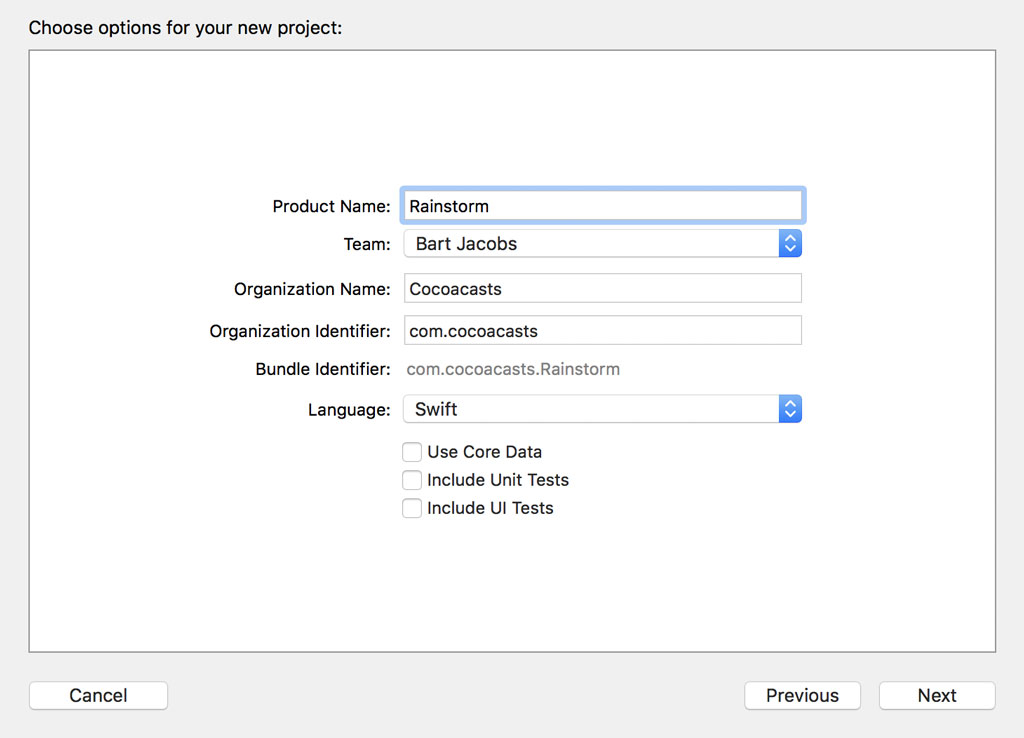This screenshot has width=1024, height=738.
Task: Click the Team selector stepper arrows
Action: (x=790, y=243)
